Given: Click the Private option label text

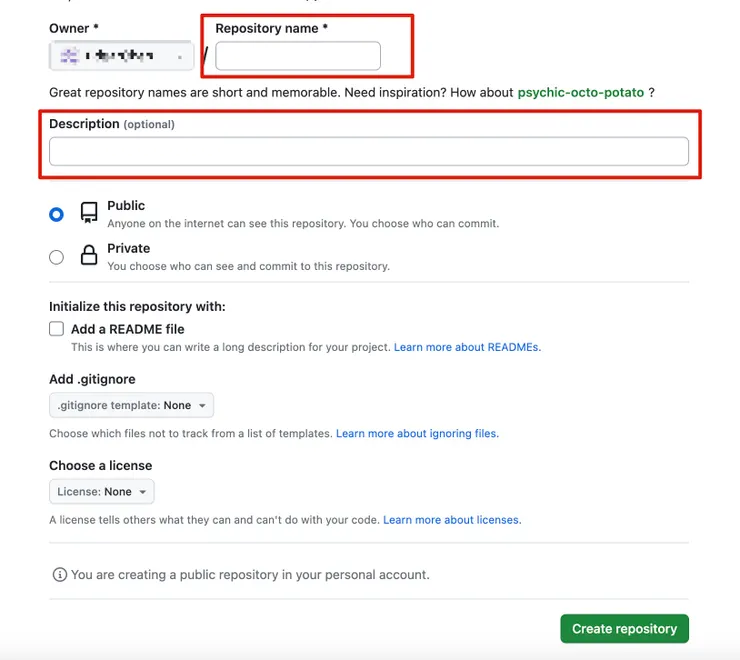Looking at the screenshot, I should 128,249.
